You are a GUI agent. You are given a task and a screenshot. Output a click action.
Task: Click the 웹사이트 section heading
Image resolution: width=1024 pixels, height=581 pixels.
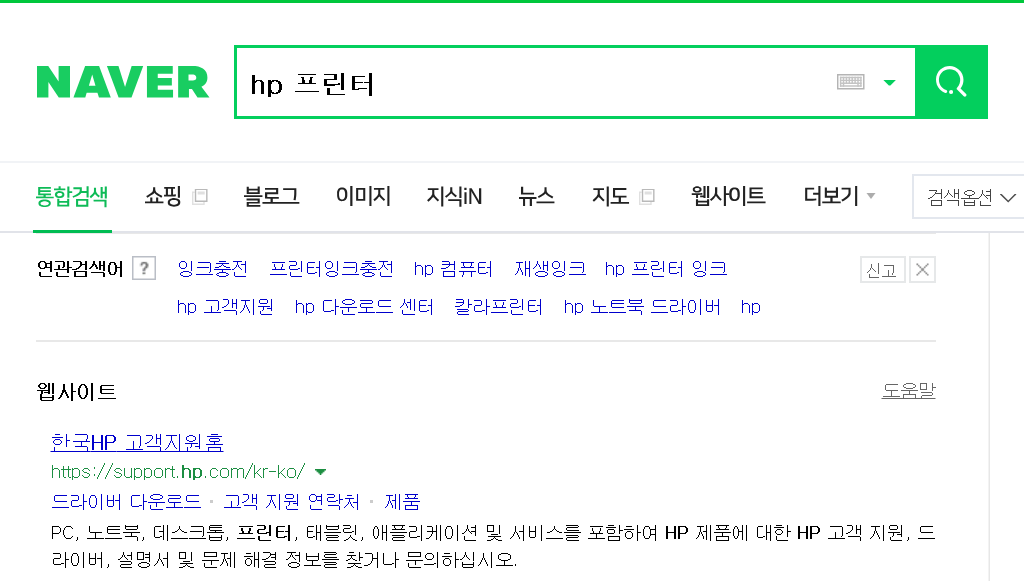tap(76, 392)
